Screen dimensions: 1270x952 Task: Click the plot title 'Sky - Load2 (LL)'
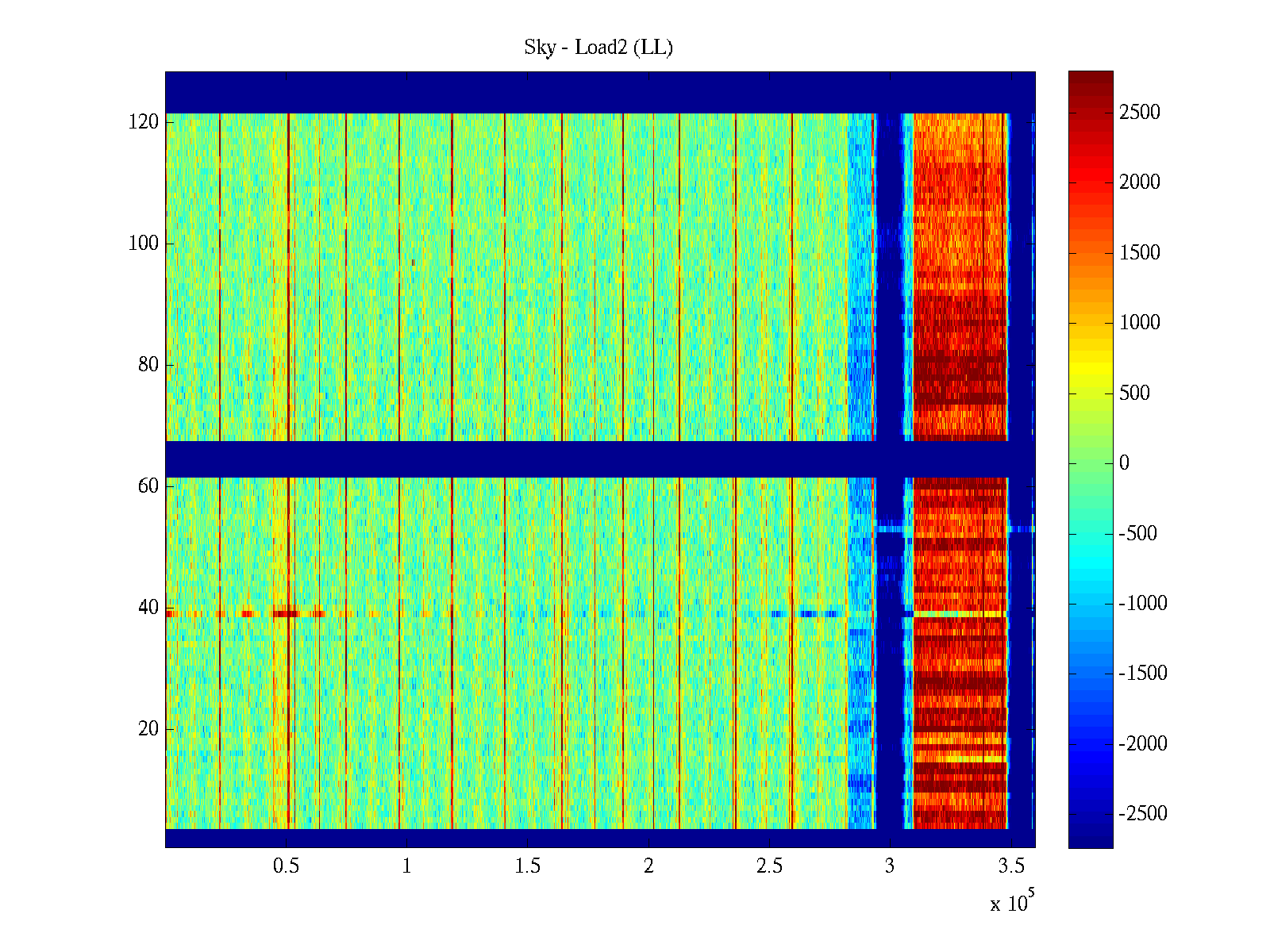(x=598, y=48)
